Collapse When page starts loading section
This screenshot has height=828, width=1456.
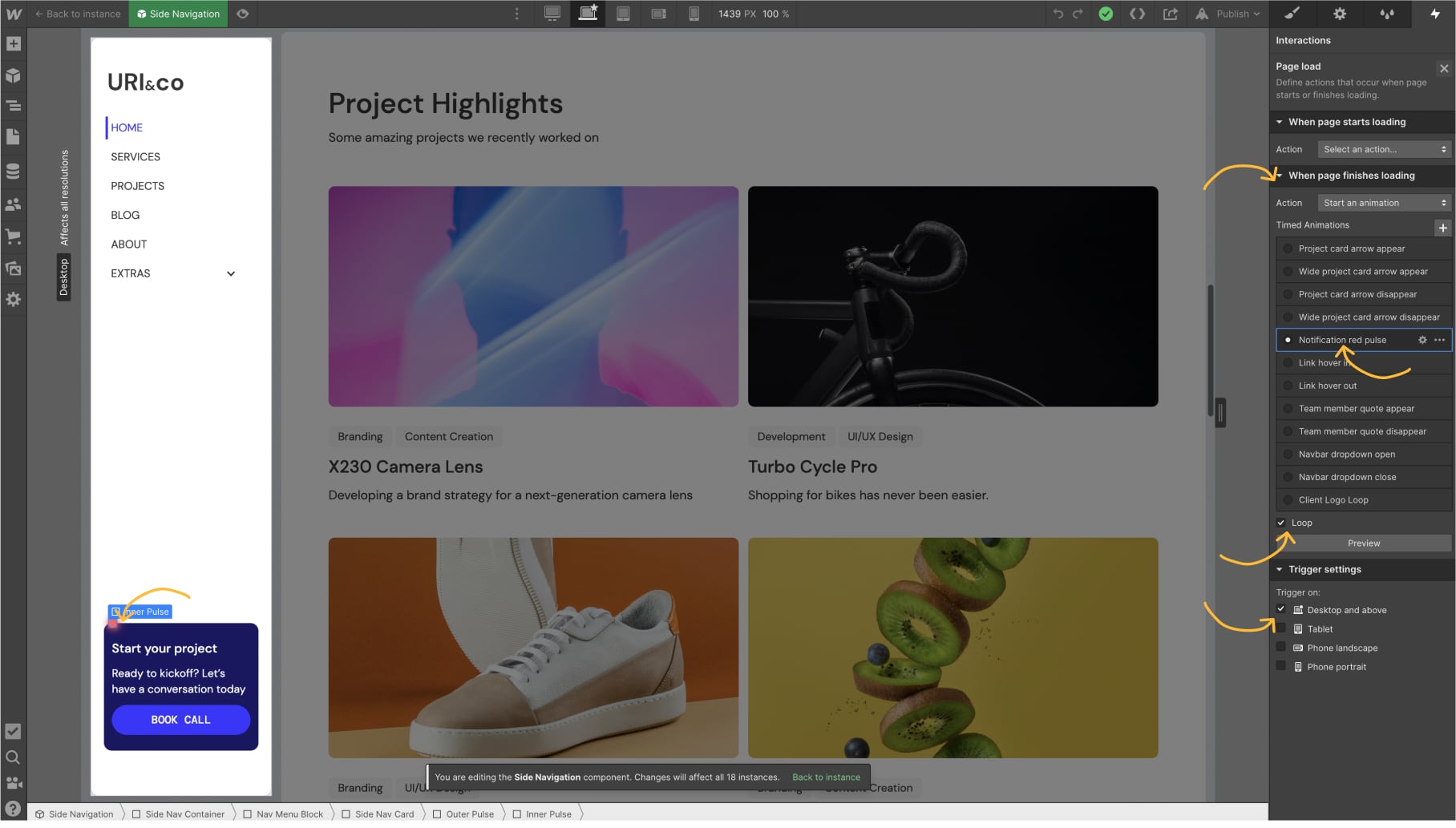click(1279, 122)
